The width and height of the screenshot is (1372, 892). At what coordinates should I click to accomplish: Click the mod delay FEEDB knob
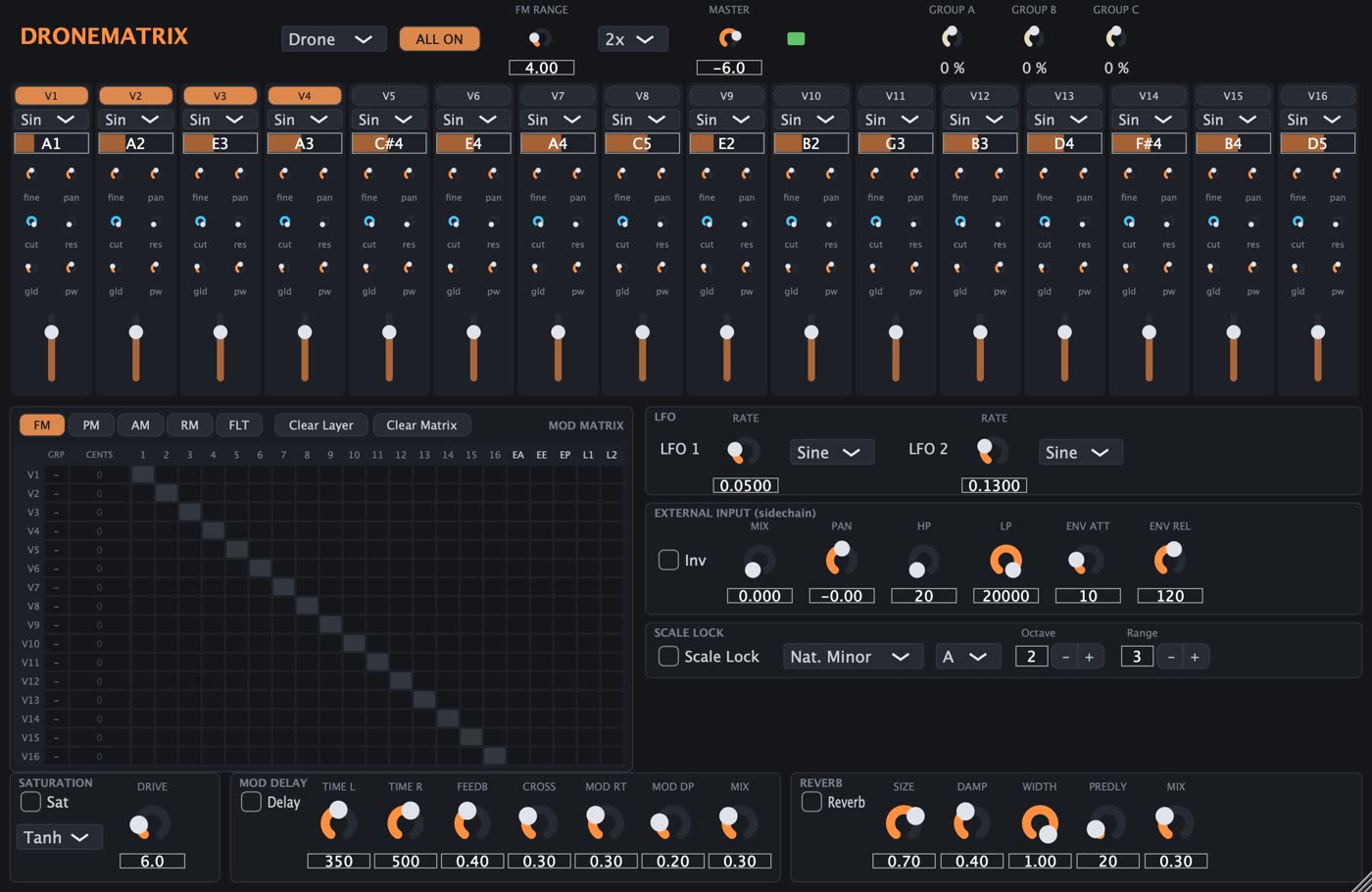click(472, 821)
